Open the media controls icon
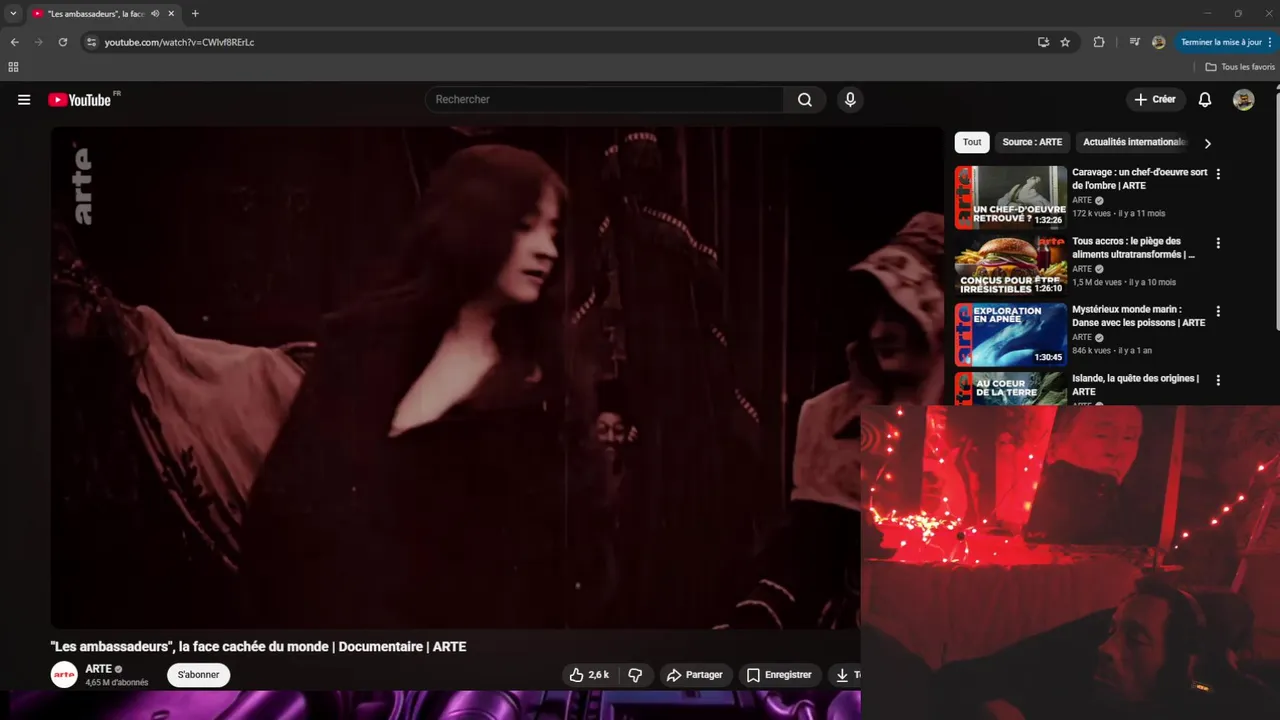 point(1134,42)
